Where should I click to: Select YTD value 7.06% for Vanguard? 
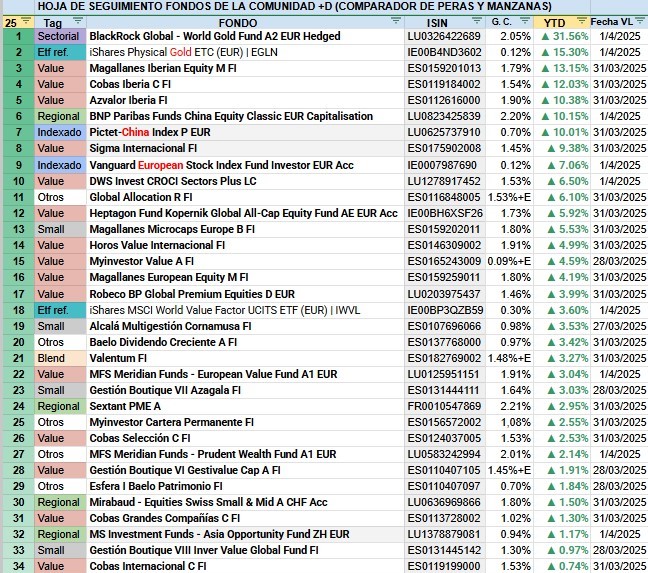coord(562,165)
